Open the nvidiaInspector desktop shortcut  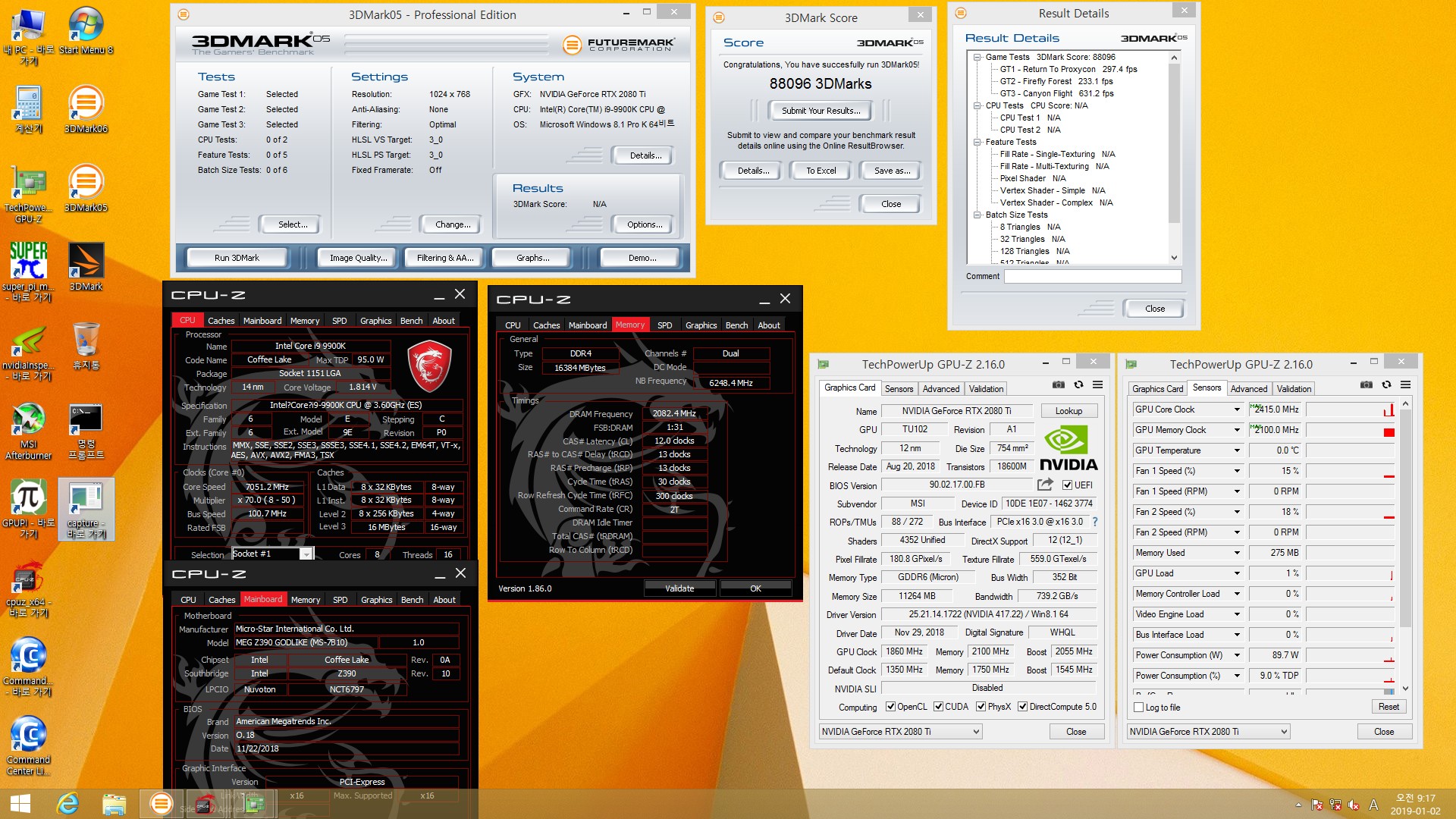[28, 352]
